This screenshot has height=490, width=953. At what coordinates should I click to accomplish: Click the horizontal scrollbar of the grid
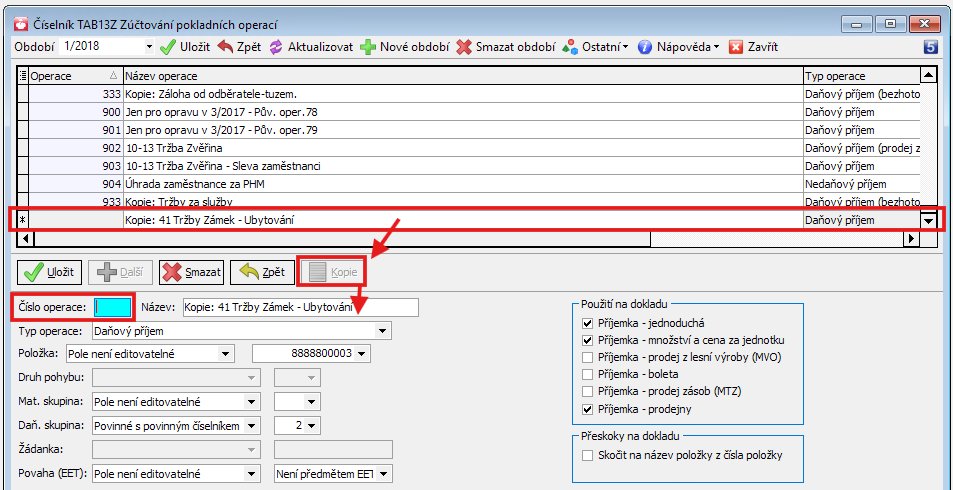pos(400,239)
